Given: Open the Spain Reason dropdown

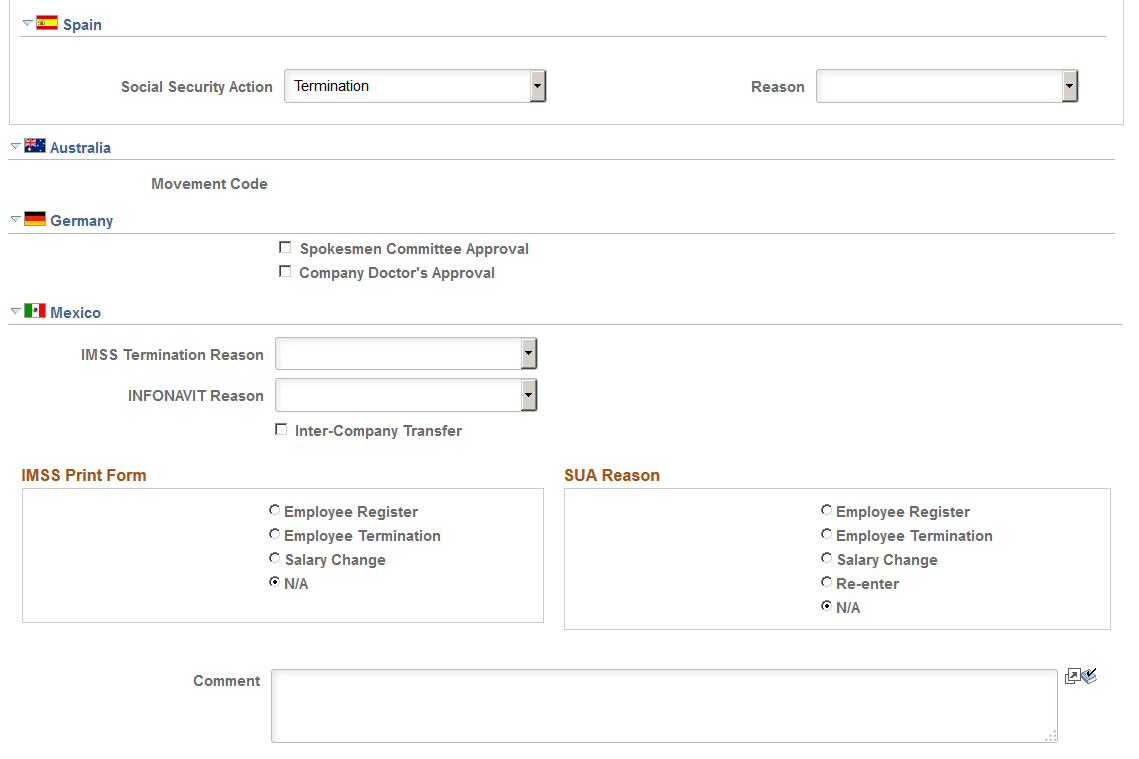Looking at the screenshot, I should pyautogui.click(x=947, y=86).
